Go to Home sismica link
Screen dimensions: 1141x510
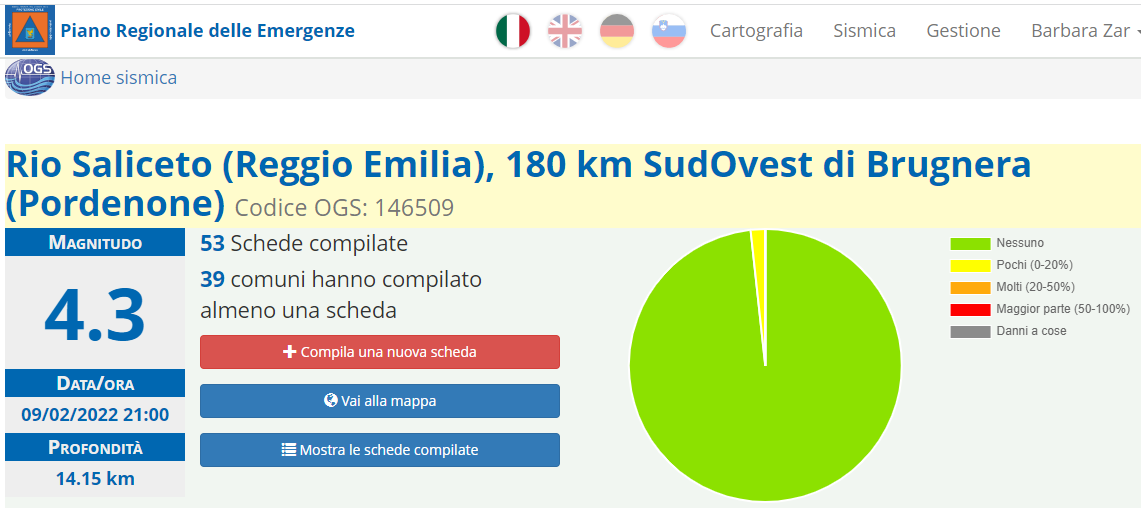click(x=118, y=78)
